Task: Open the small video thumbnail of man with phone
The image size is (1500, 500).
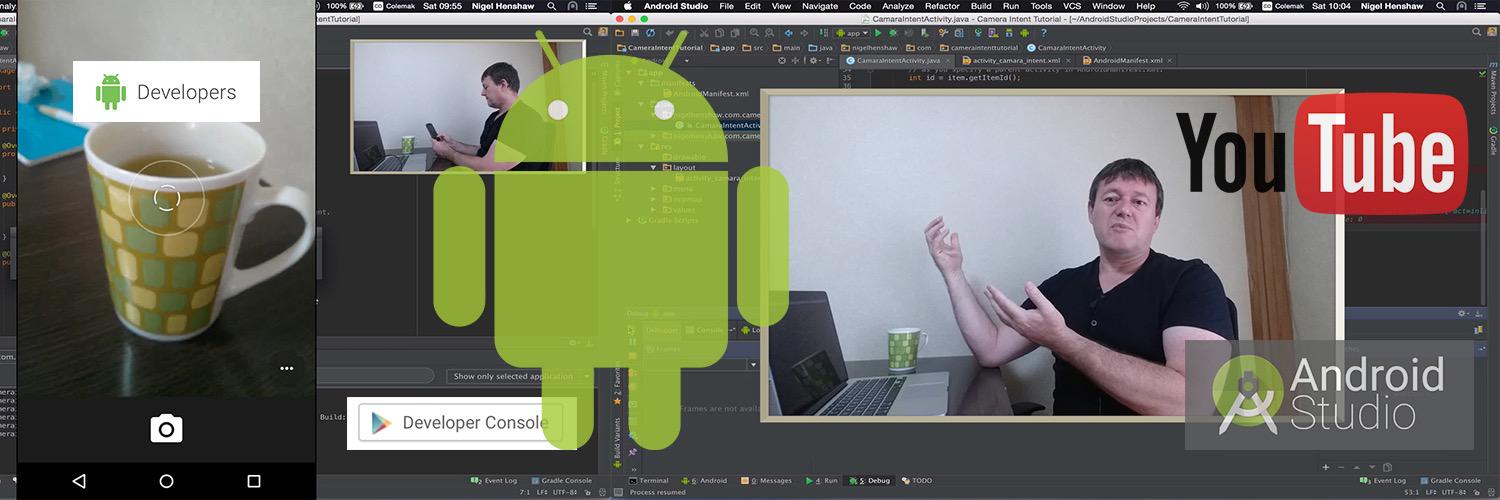Action: [x=467, y=107]
